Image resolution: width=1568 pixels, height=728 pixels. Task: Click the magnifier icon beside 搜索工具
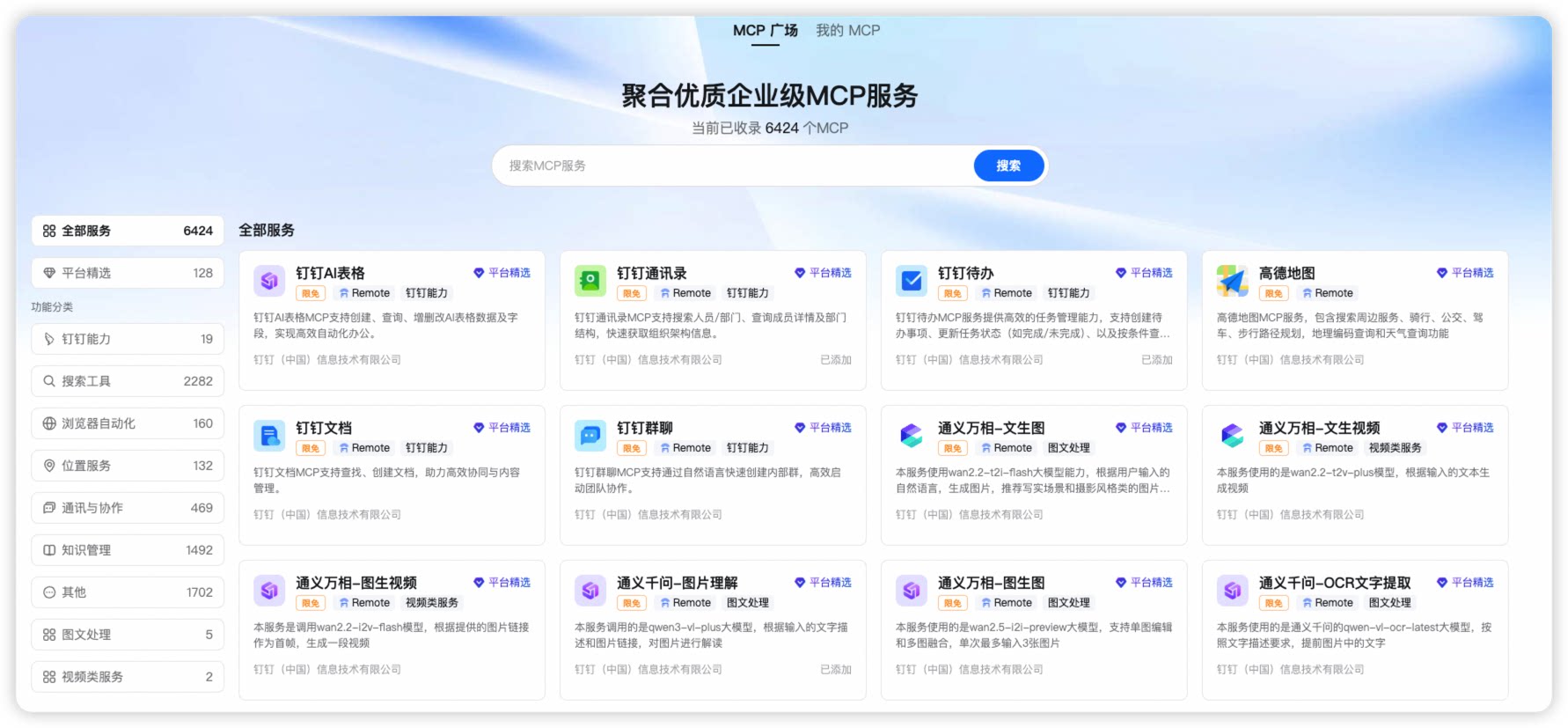pos(49,381)
